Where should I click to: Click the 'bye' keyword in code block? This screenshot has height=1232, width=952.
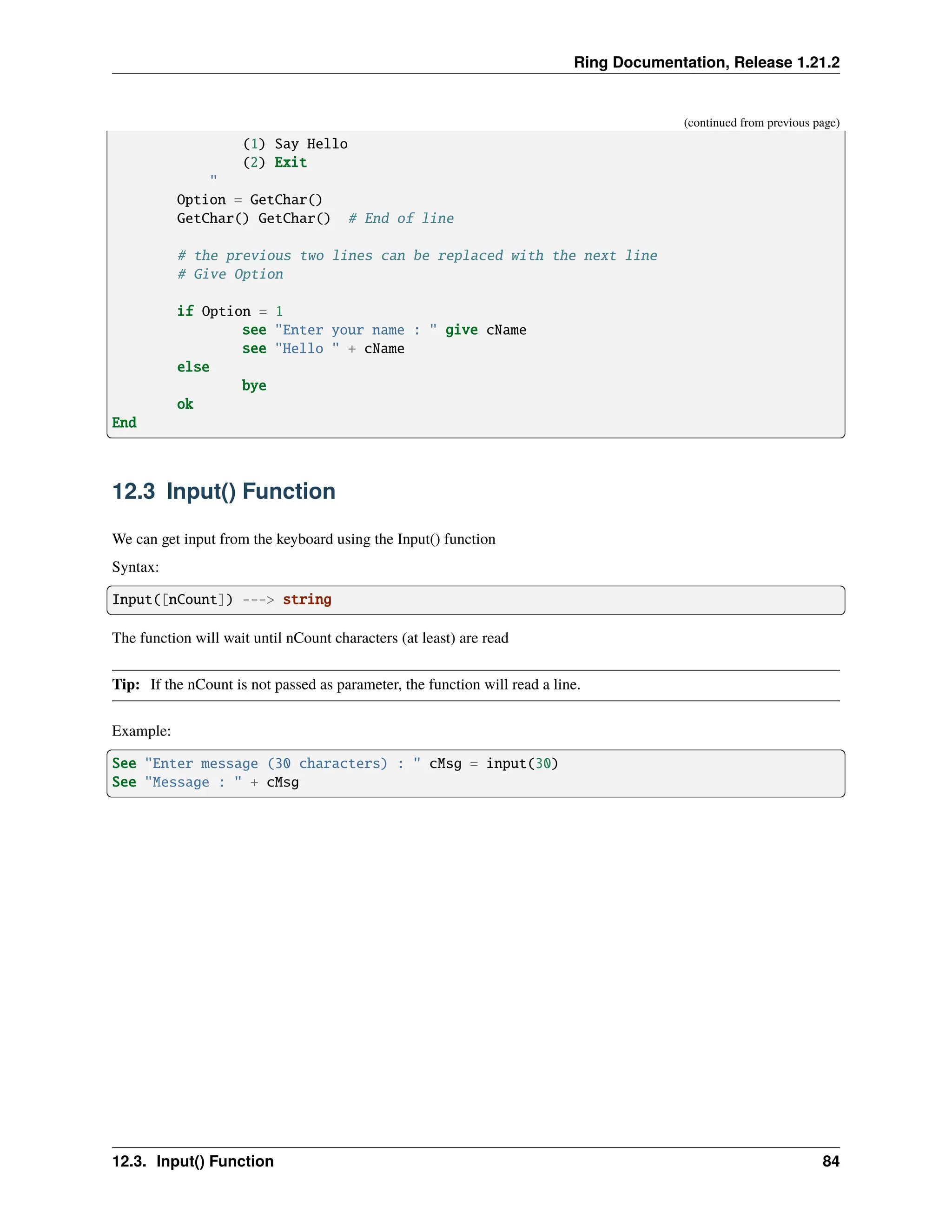pyautogui.click(x=254, y=386)
